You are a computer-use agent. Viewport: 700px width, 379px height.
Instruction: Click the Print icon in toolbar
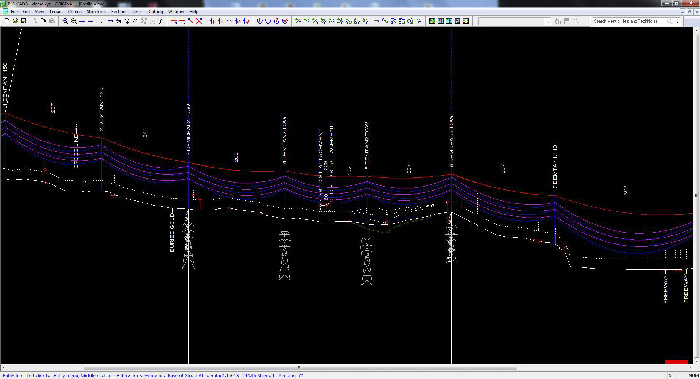[x=52, y=21]
